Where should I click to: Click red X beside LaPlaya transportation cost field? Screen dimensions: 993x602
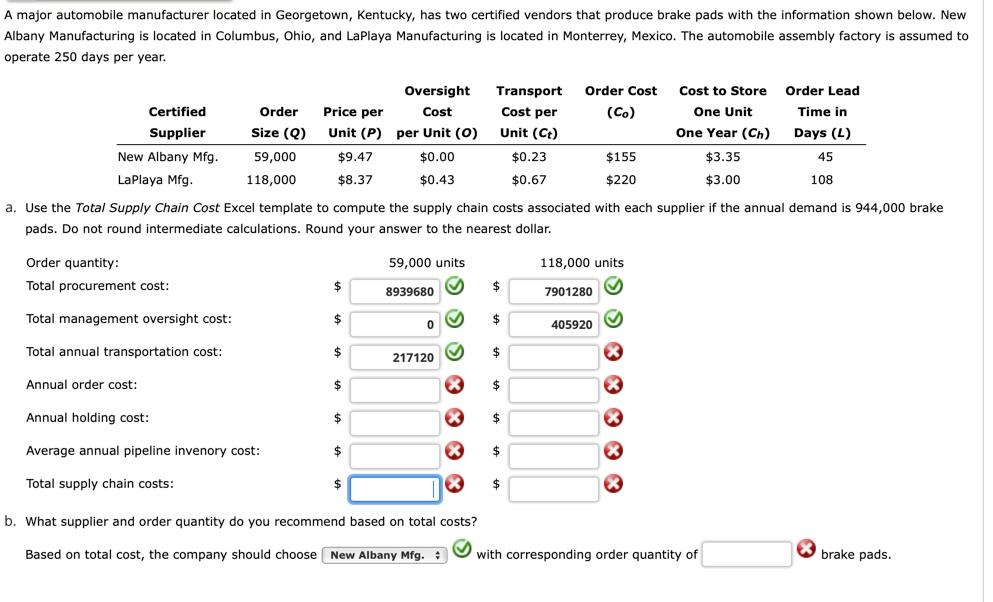(613, 351)
